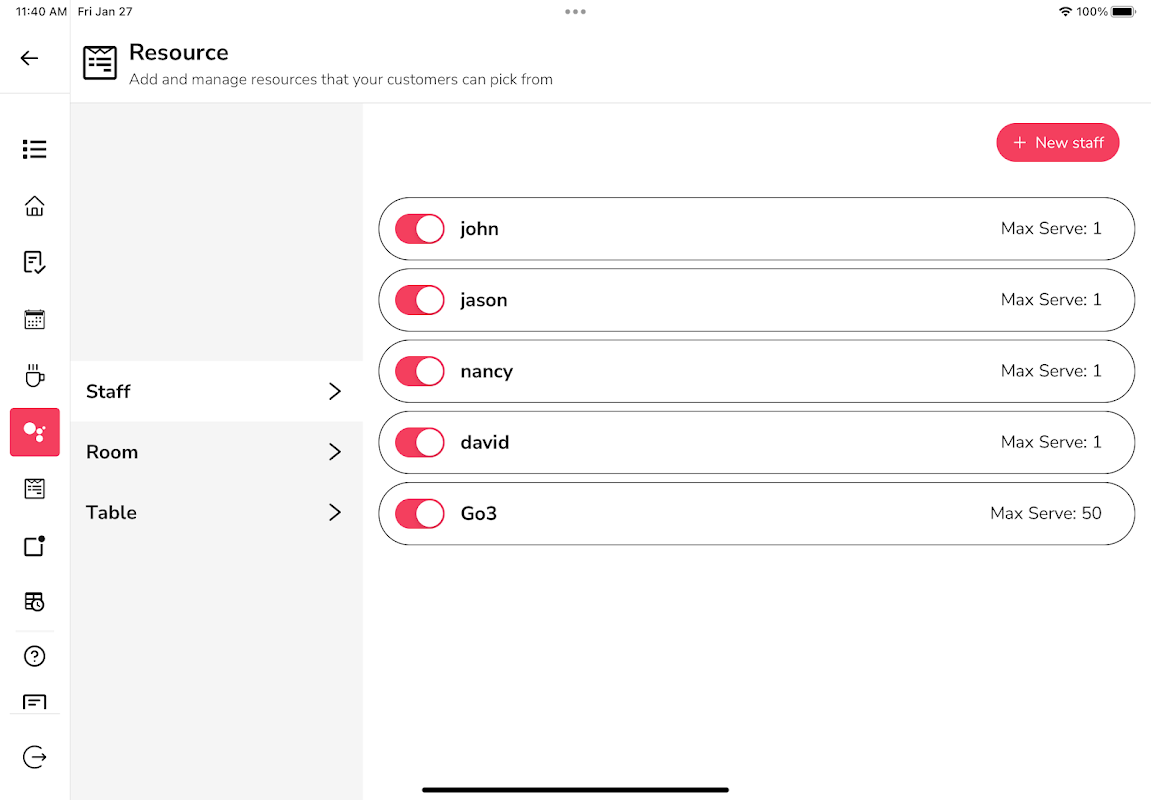The height and width of the screenshot is (800, 1151).
Task: Disable the john staff toggle
Action: [420, 229]
